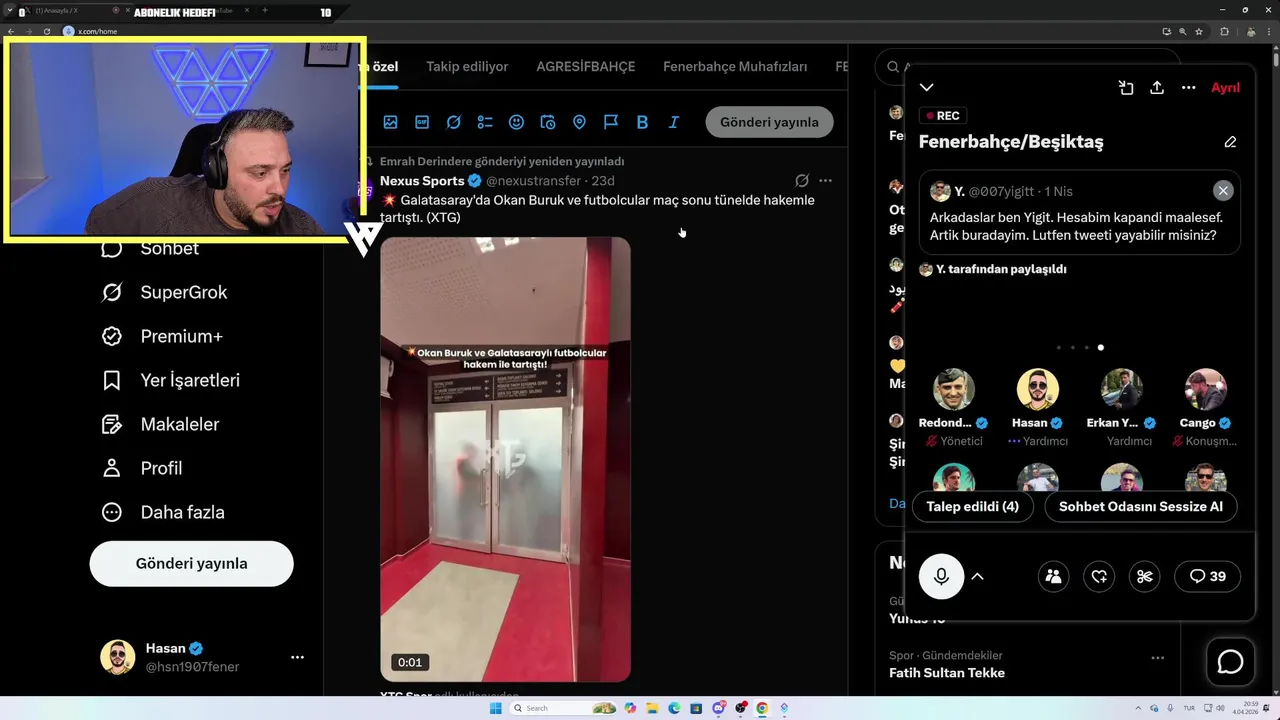Click Sohbet Odasını Sessize Al button
The height and width of the screenshot is (720, 1280).
pyautogui.click(x=1141, y=507)
